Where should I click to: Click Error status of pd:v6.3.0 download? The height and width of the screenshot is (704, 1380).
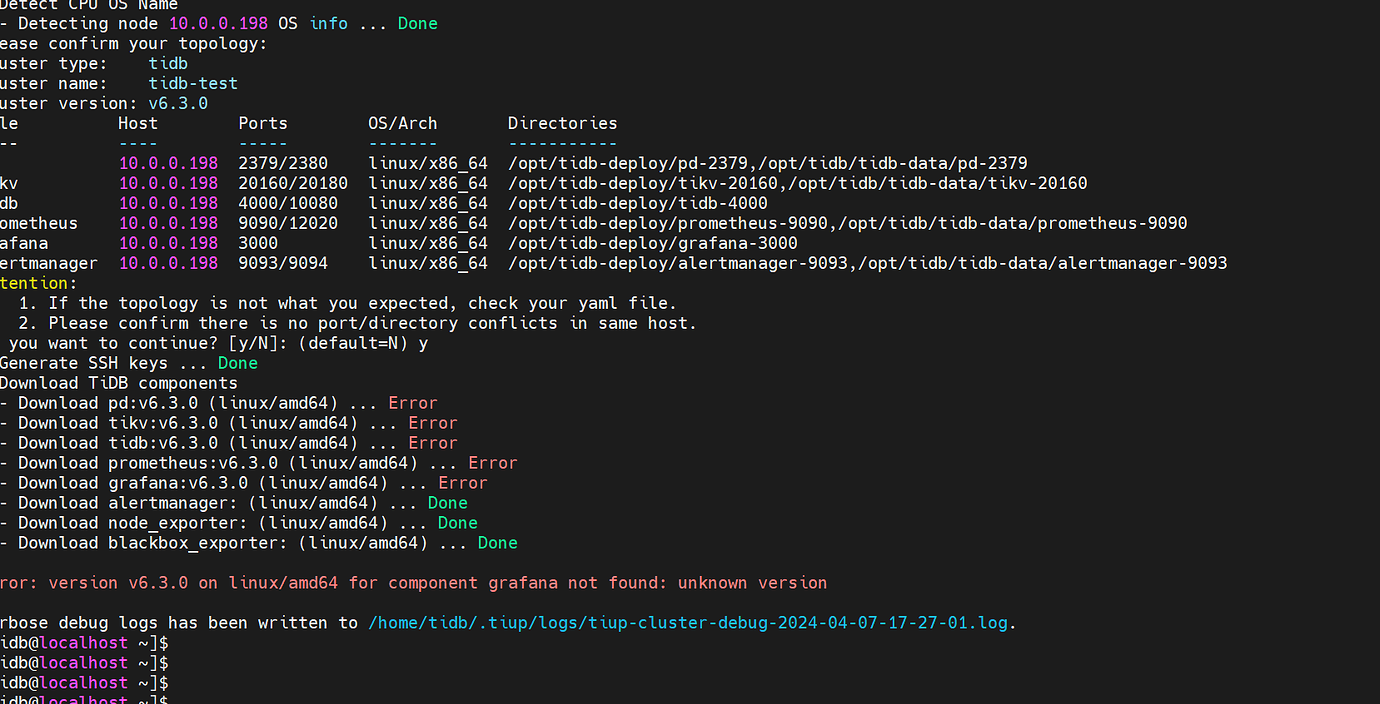coord(413,404)
